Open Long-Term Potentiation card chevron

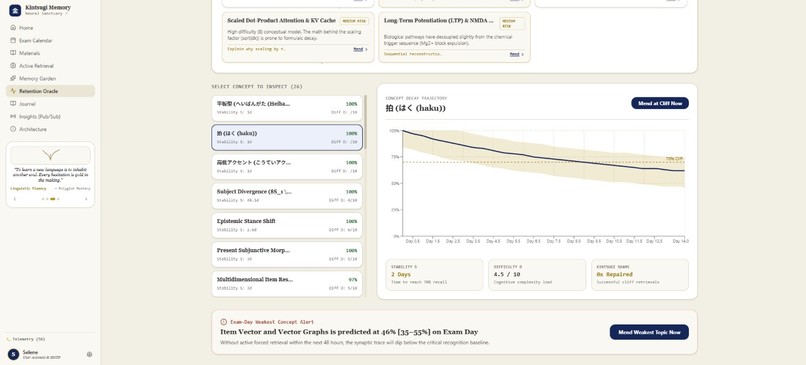pos(523,54)
